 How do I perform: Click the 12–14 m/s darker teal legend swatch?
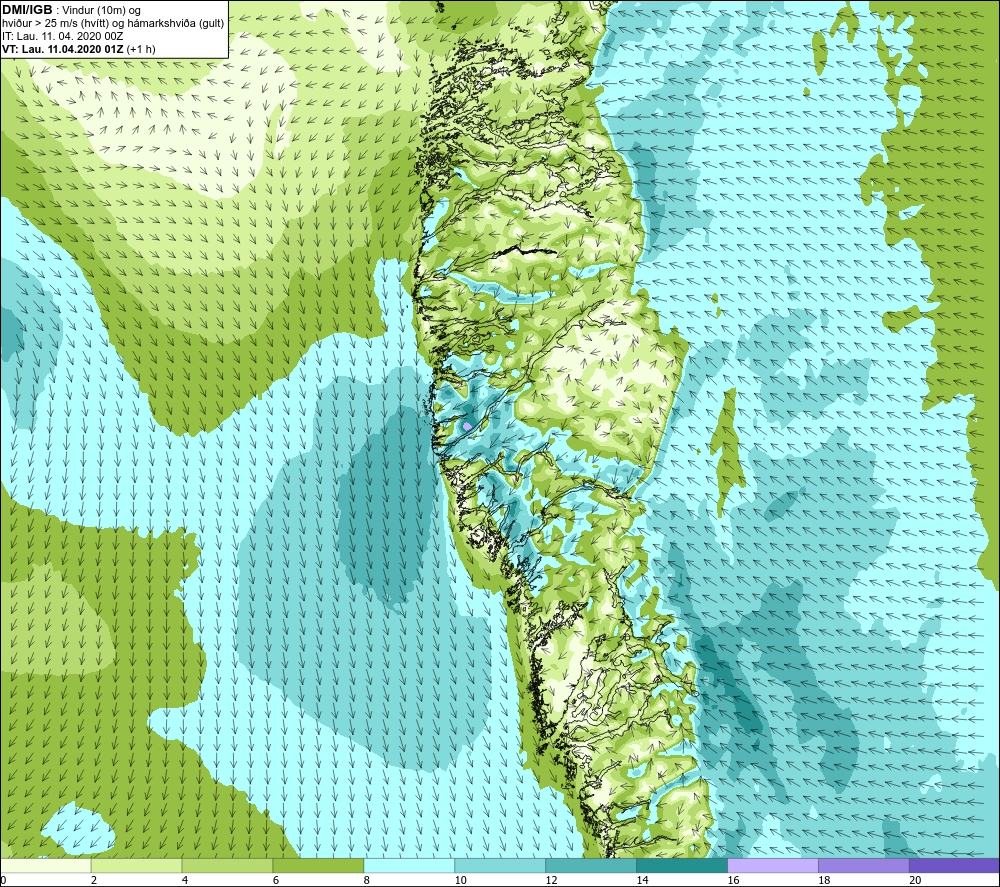point(591,865)
